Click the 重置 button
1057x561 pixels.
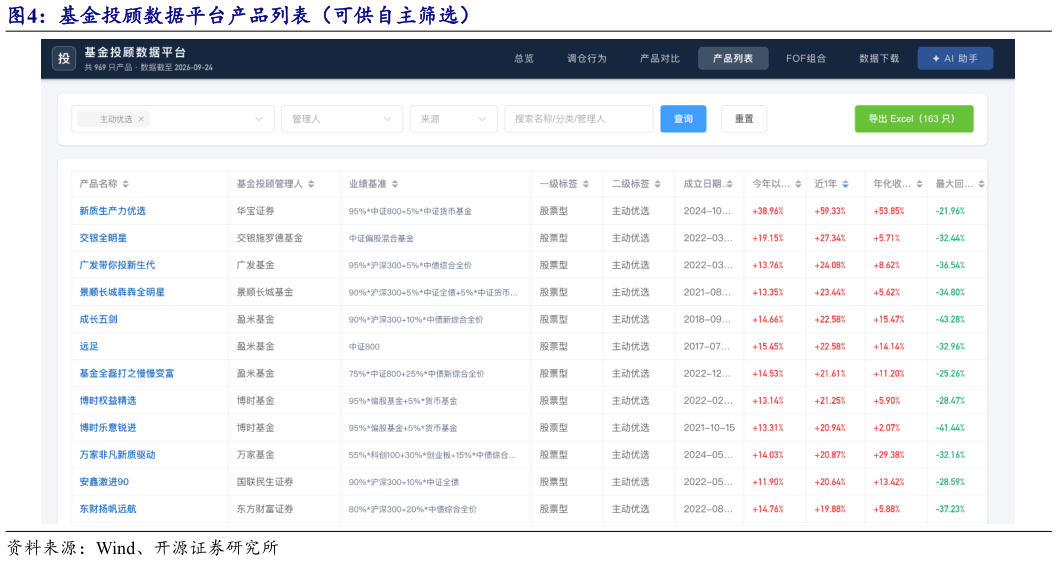pos(744,119)
